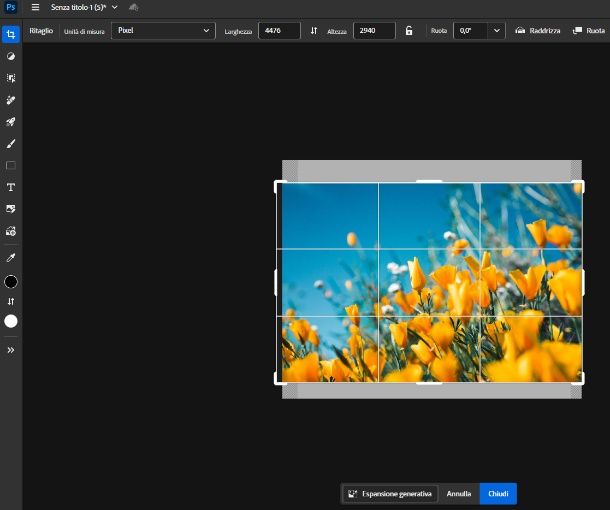Screen dimensions: 610x510
Task: Select the place image tool
Action: (11, 209)
